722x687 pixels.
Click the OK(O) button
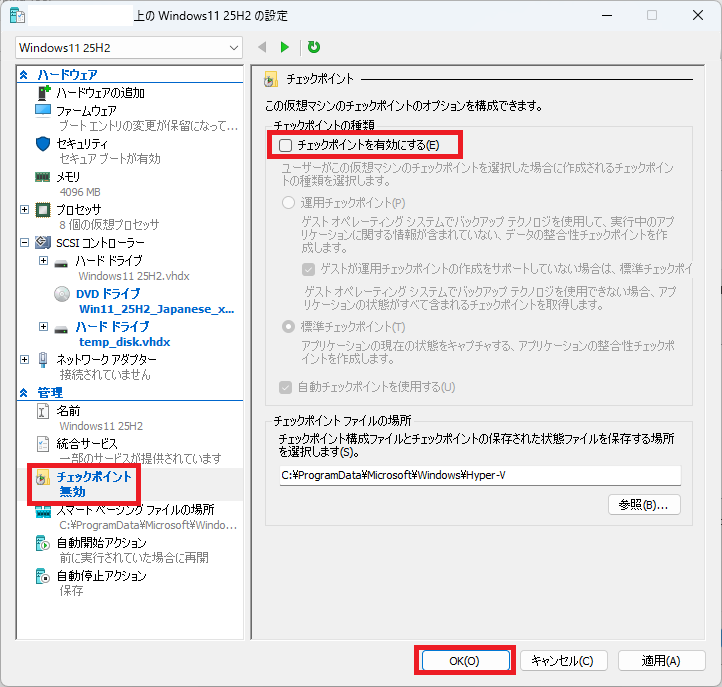click(x=465, y=661)
